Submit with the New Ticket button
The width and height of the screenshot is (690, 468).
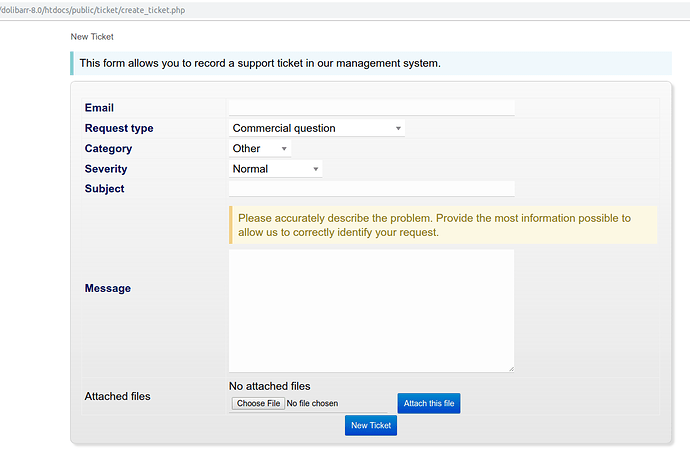click(x=371, y=425)
